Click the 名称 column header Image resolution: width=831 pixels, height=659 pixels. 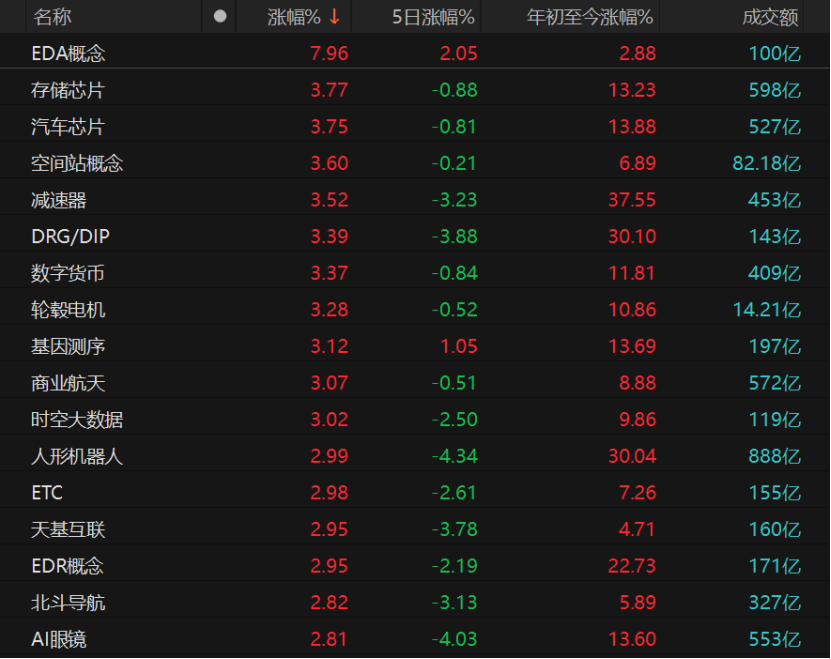(52, 17)
